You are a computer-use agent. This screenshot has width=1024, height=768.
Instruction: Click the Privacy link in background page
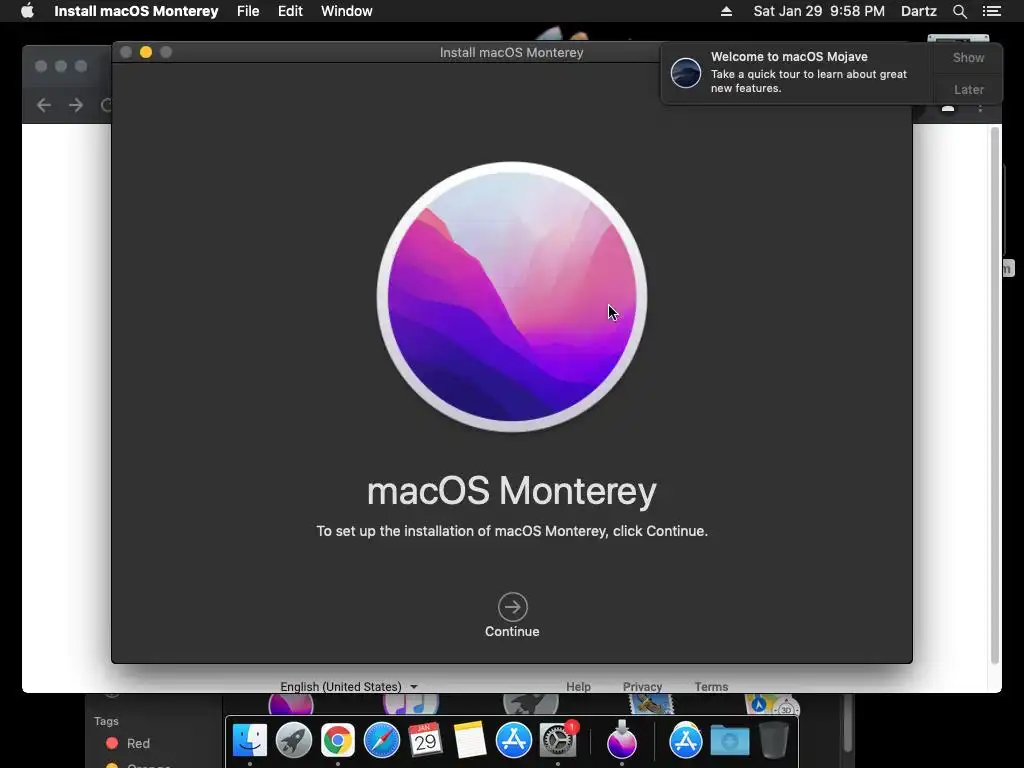click(642, 686)
